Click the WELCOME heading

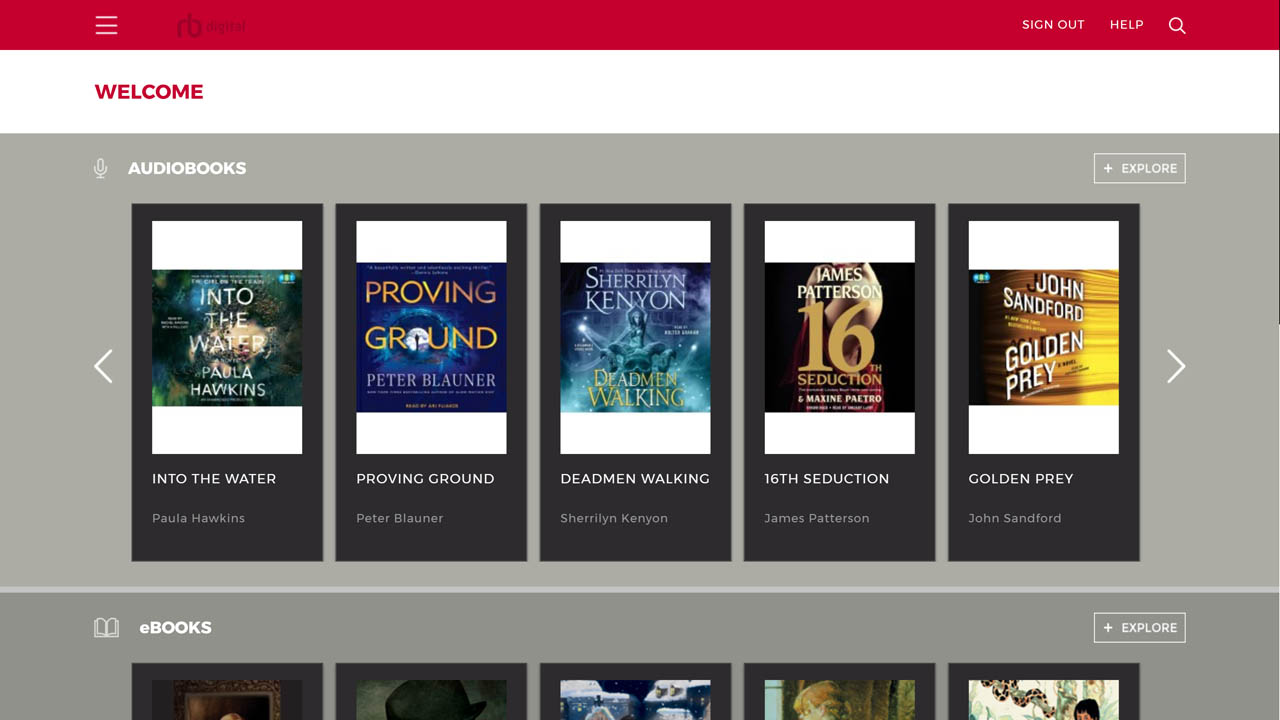click(x=149, y=92)
